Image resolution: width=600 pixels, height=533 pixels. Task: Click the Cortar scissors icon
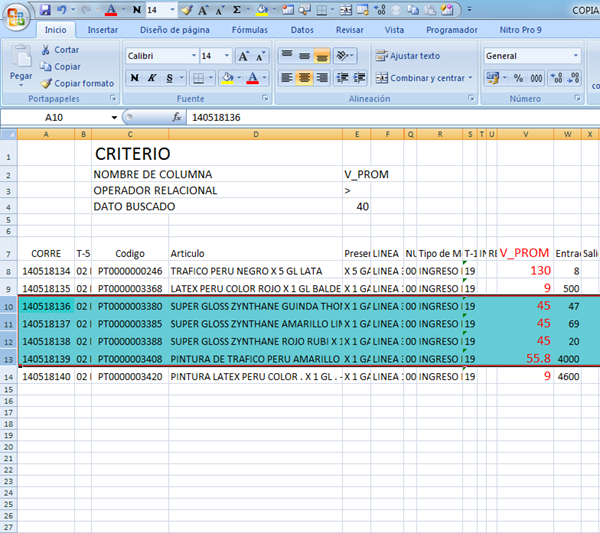[x=45, y=50]
